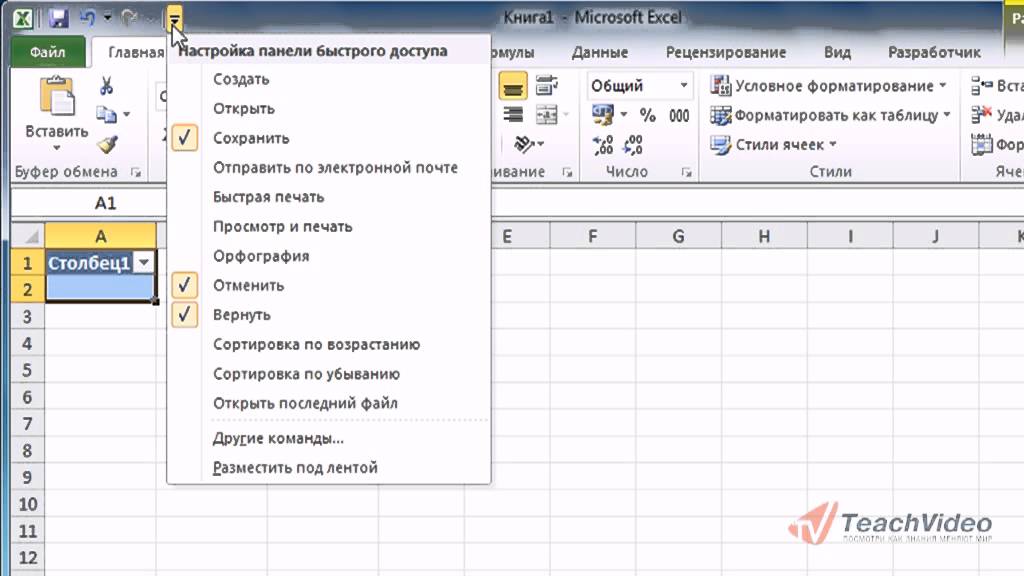Switch to the Рецензирование tab
The width and height of the screenshot is (1024, 576).
(726, 52)
